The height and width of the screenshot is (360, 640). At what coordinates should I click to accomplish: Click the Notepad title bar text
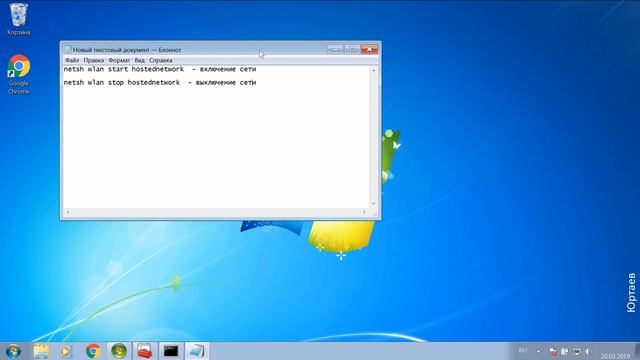point(127,50)
